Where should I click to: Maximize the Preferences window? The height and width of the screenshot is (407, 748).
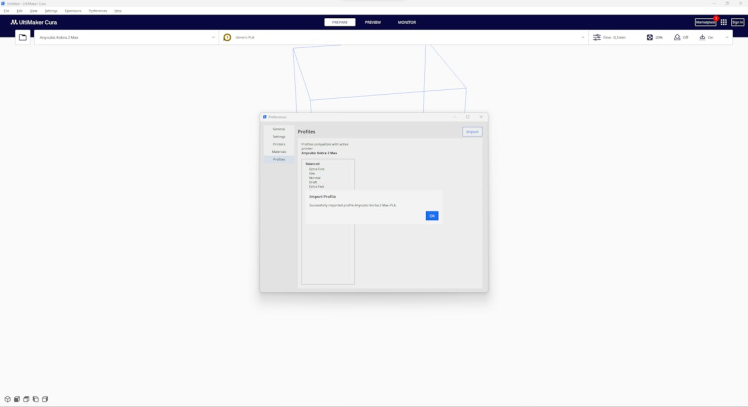(468, 117)
